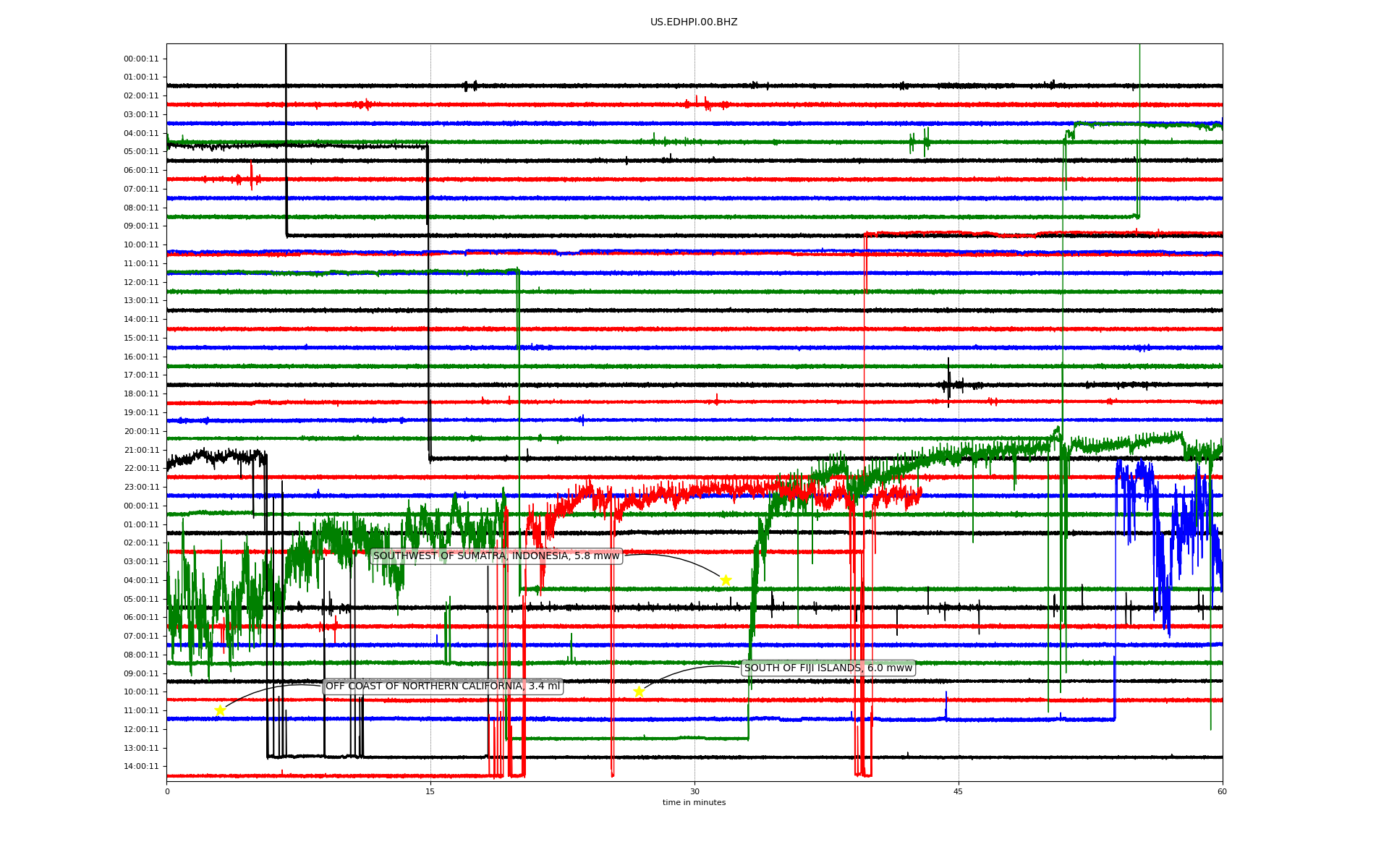The width and height of the screenshot is (1389, 868).
Task: Click the bottom 14:00:11 time label
Action: tap(141, 767)
